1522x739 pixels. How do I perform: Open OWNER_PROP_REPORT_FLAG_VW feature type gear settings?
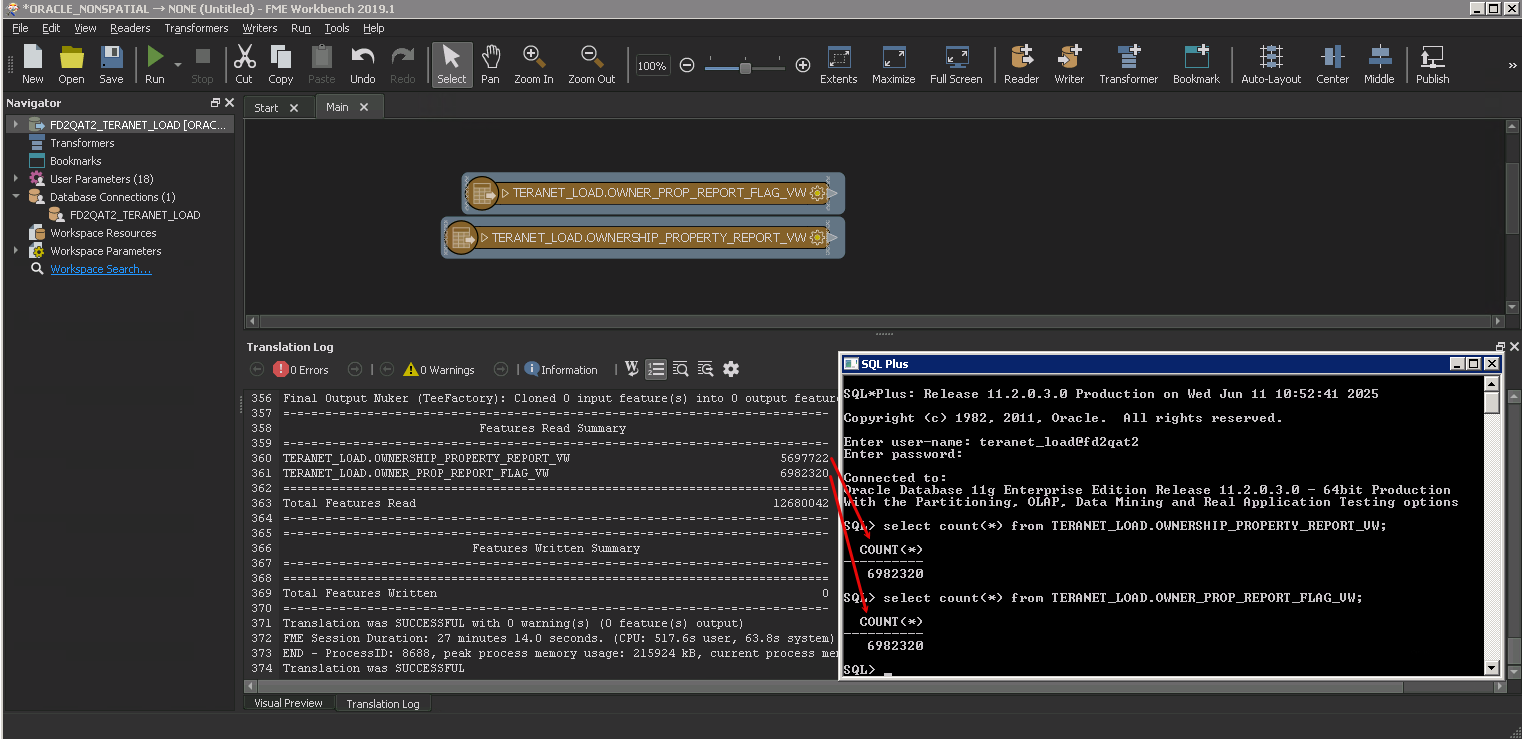pyautogui.click(x=817, y=193)
